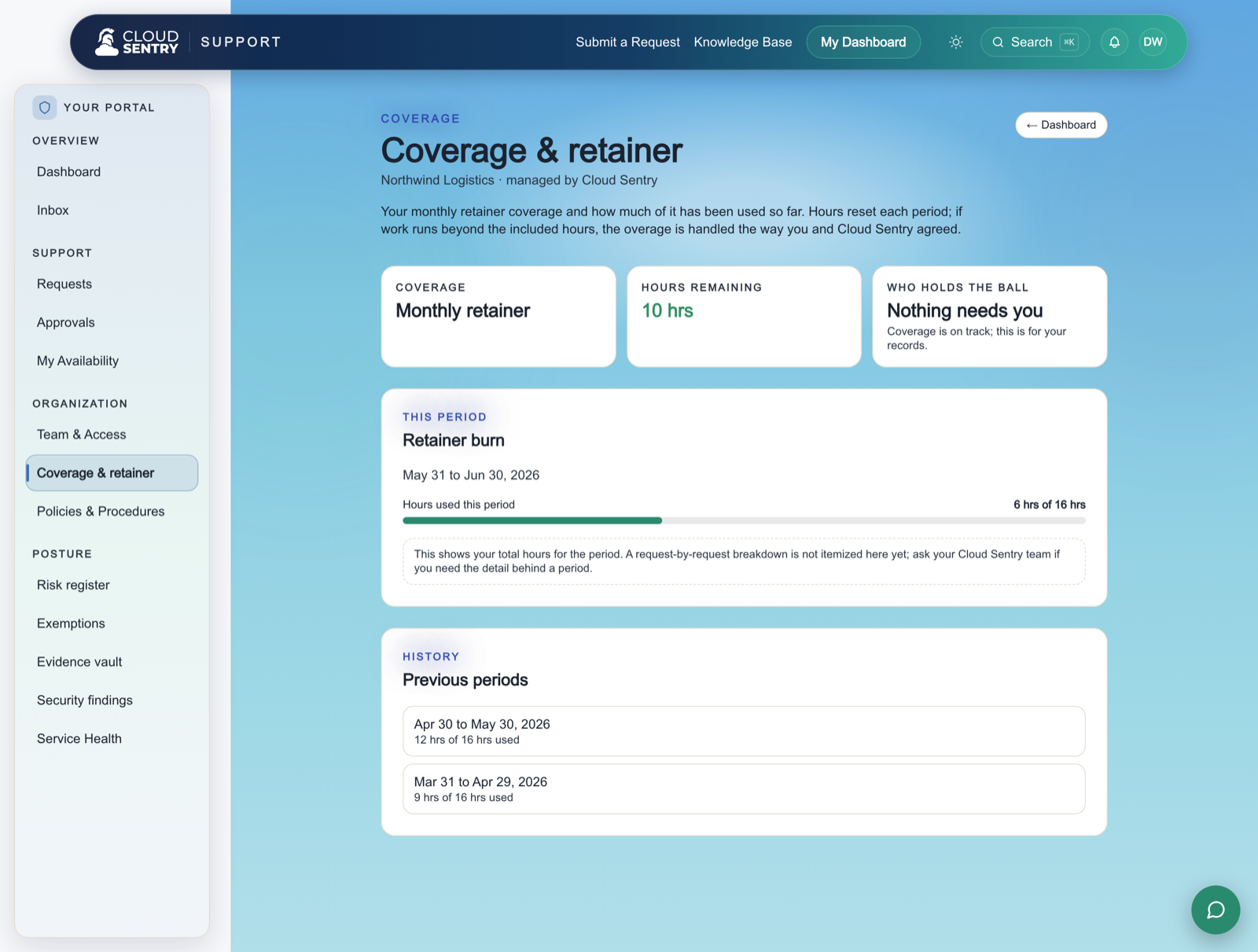This screenshot has height=952, width=1258.
Task: Open Approvals page
Action: pyautogui.click(x=112, y=323)
